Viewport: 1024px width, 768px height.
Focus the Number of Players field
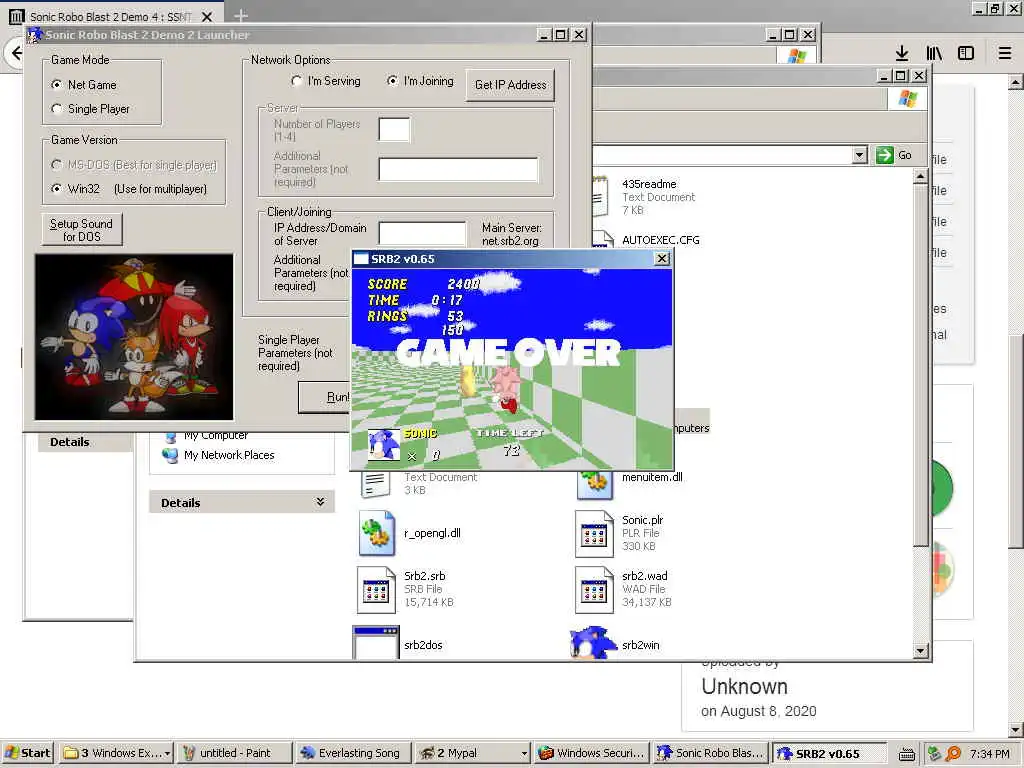pyautogui.click(x=394, y=129)
